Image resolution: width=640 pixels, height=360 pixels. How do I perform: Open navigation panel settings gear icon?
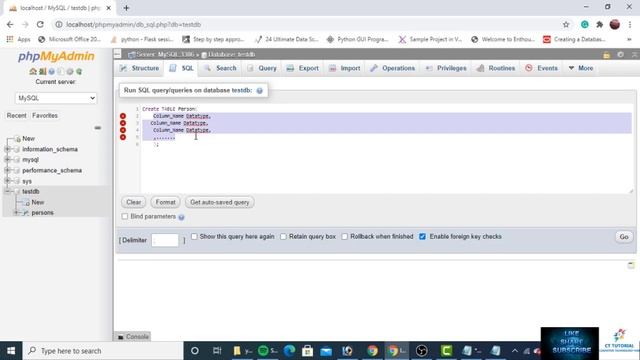(70, 71)
